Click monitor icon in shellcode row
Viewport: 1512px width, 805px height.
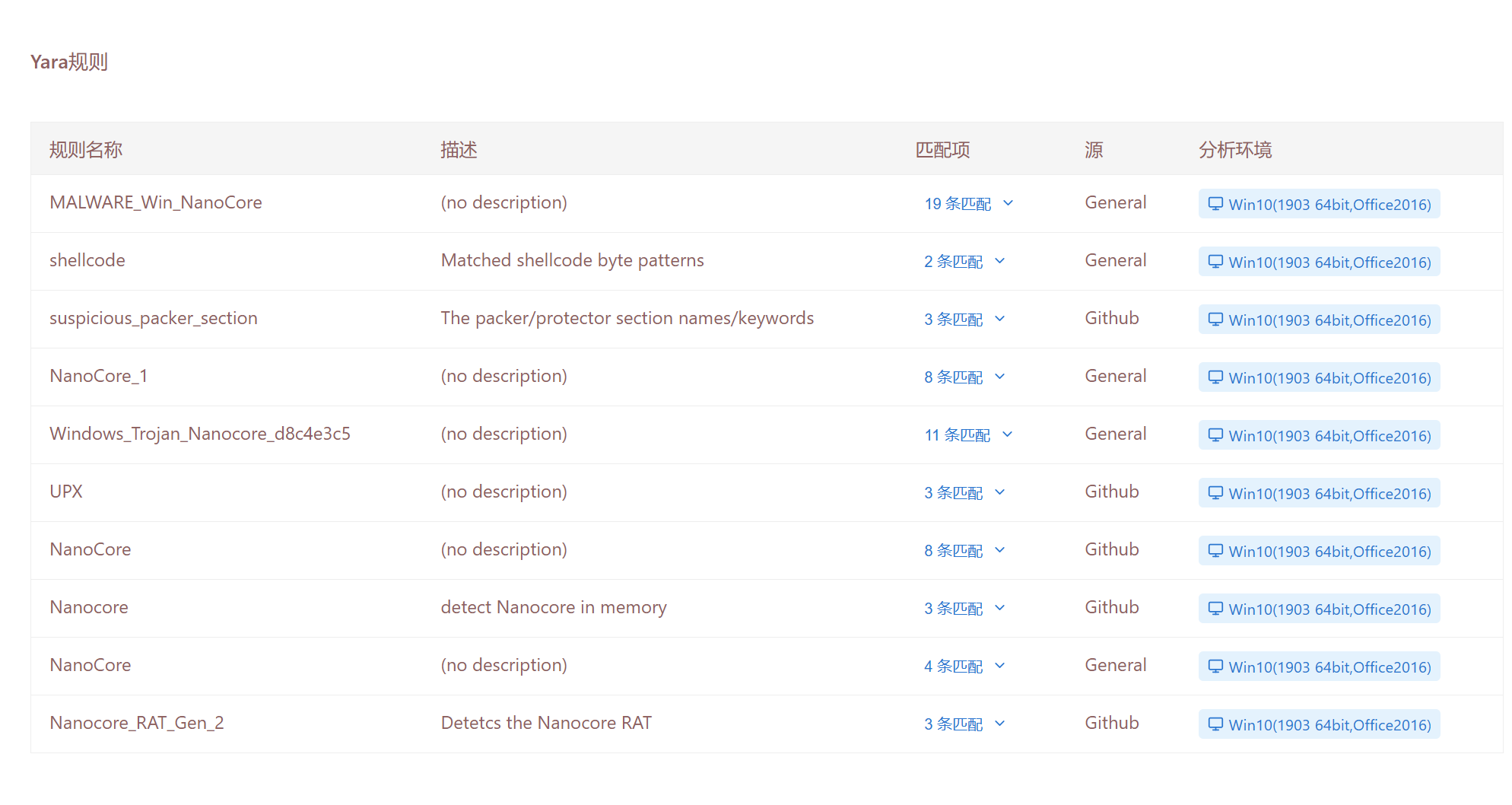(x=1215, y=262)
